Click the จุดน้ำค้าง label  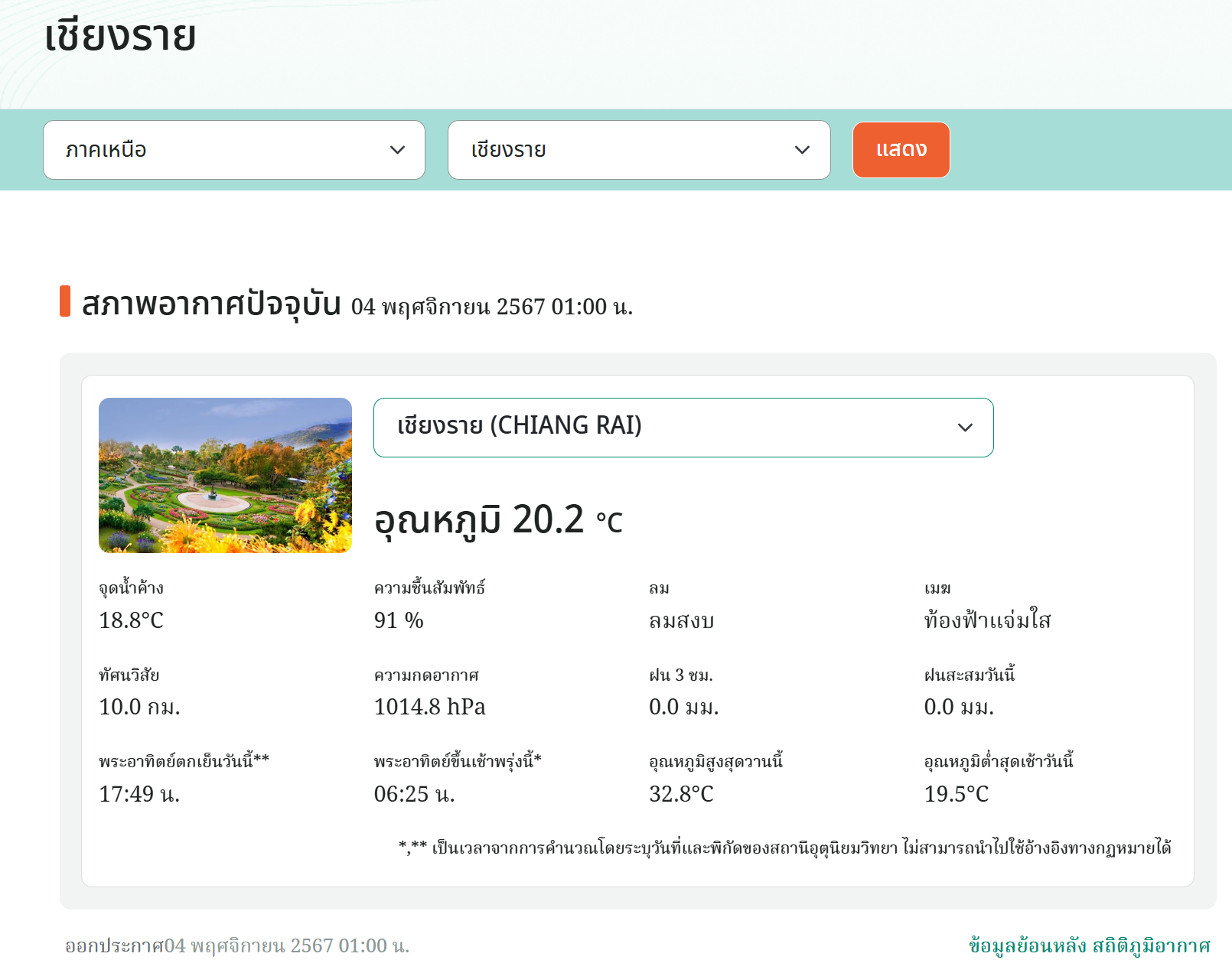(131, 587)
